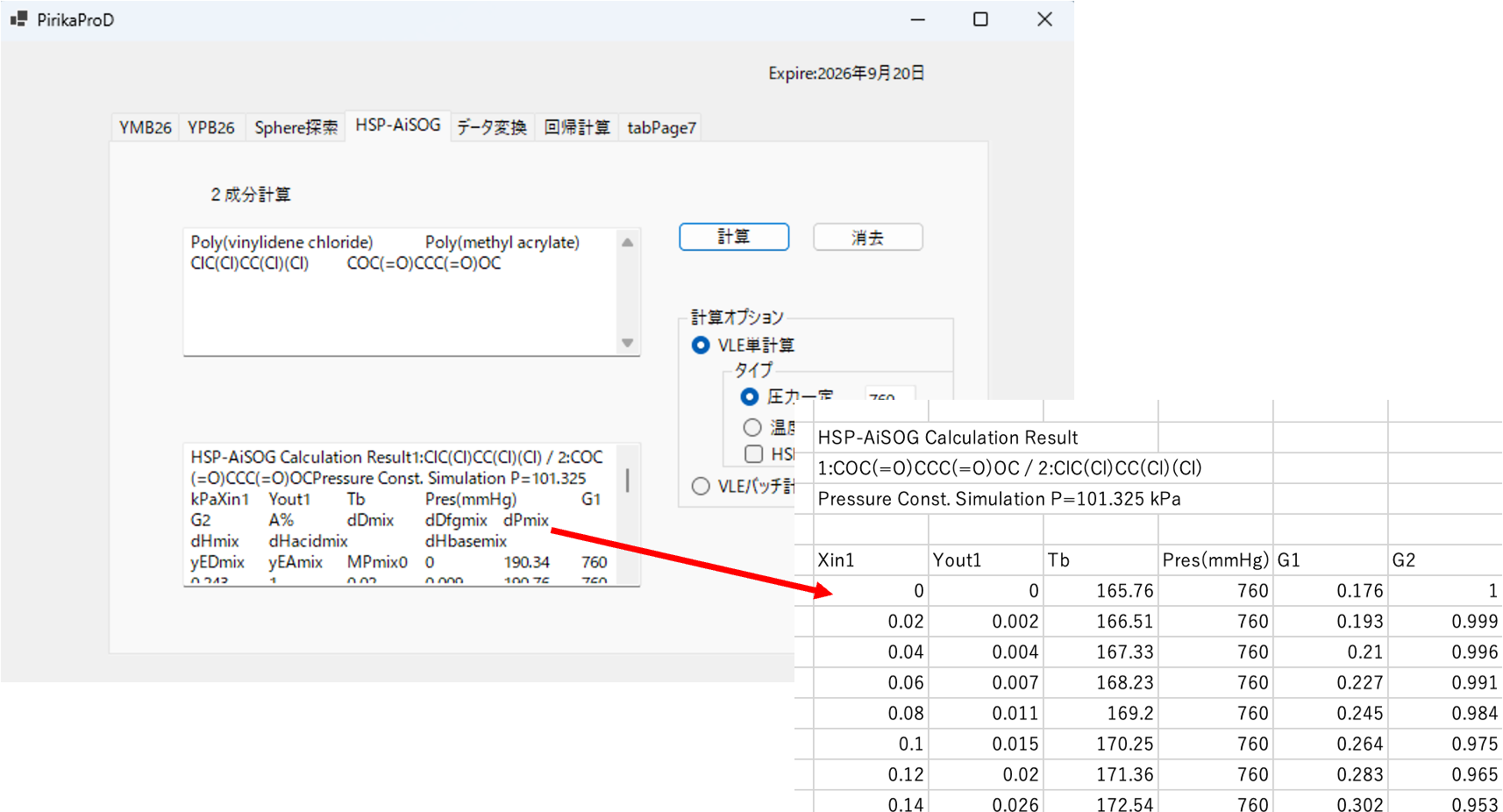Open the Sphere探索 tab
This screenshot has width=1503, height=812.
tap(296, 128)
